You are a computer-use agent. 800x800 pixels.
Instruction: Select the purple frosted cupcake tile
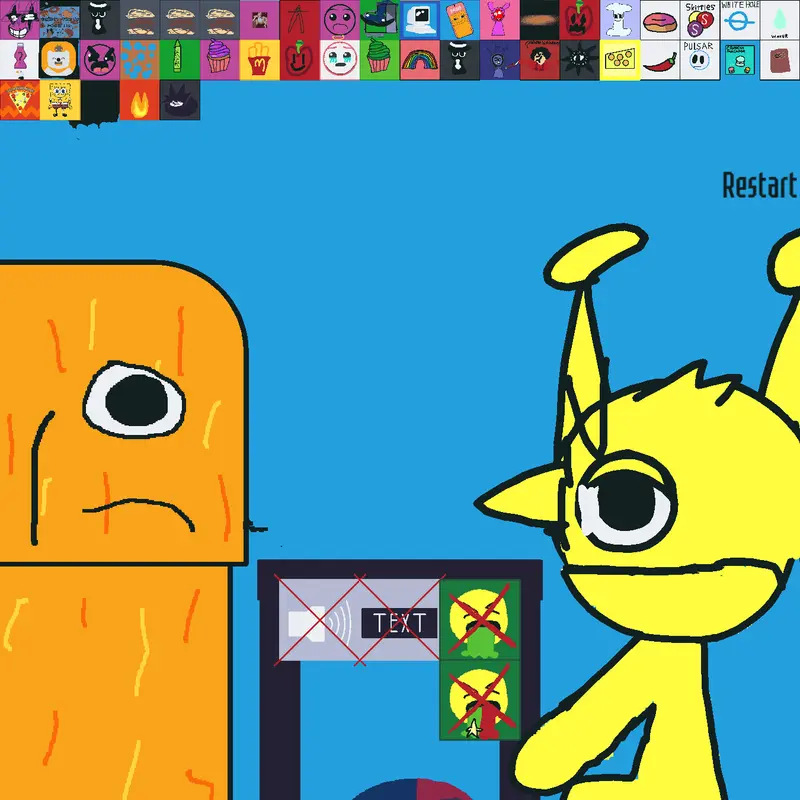tap(219, 60)
